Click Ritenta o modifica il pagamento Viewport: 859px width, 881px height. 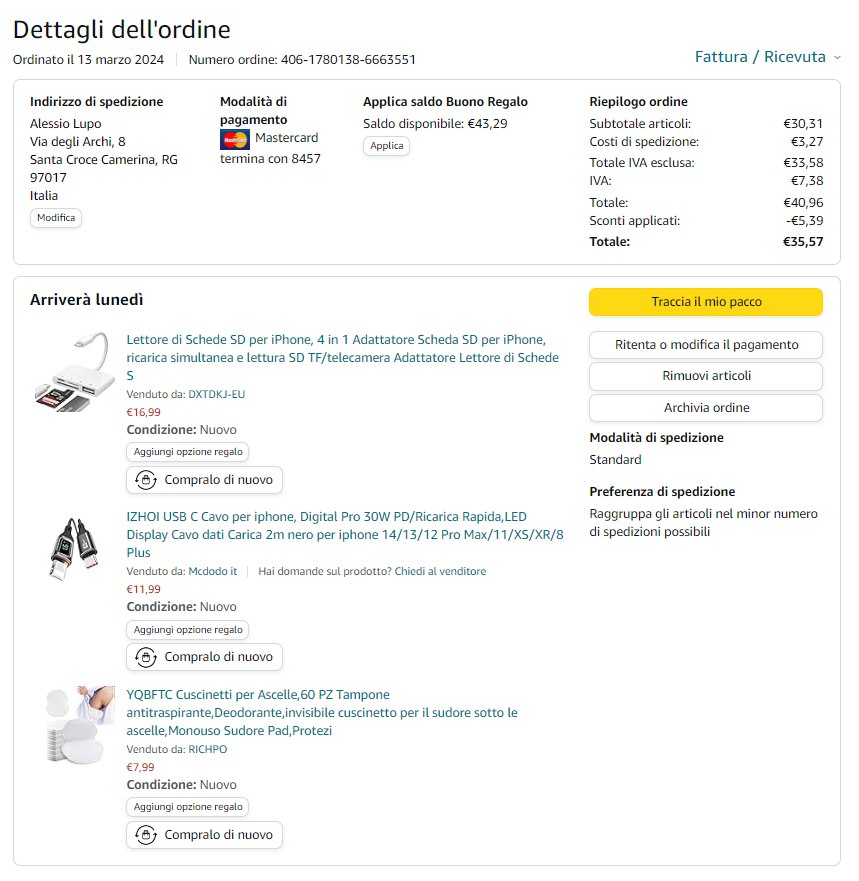coord(706,345)
